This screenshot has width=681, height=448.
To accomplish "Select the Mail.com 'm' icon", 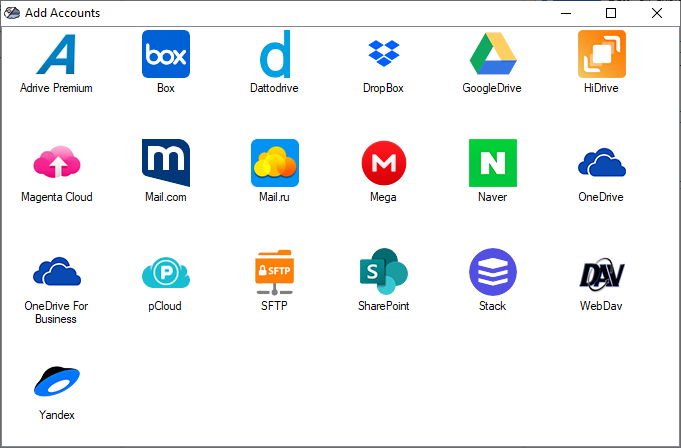I will click(x=166, y=163).
